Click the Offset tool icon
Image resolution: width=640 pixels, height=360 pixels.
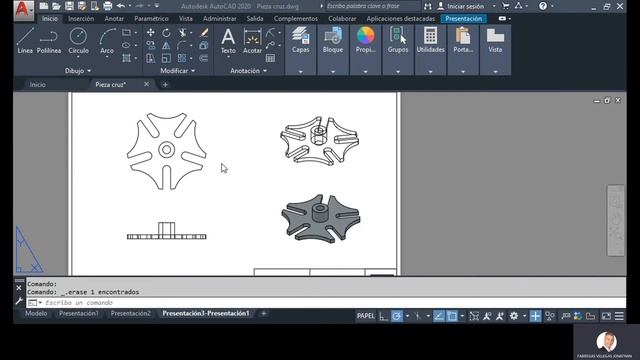204,58
